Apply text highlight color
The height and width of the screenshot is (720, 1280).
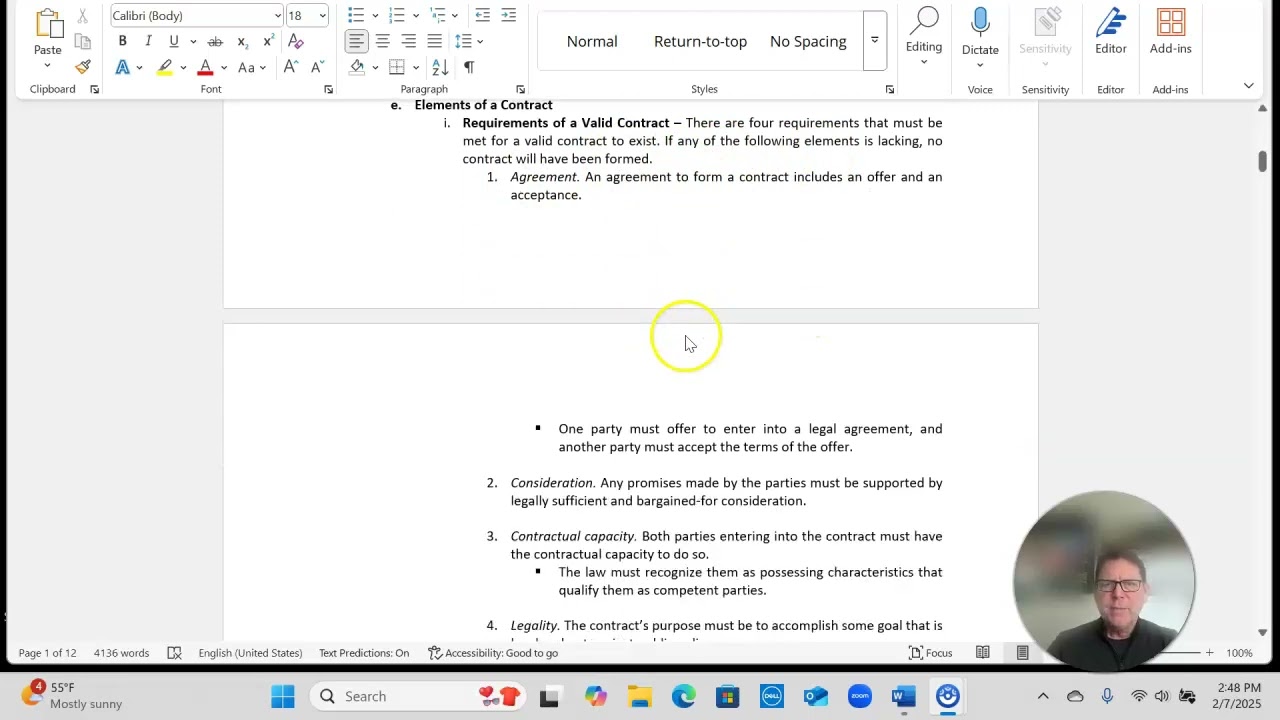(165, 67)
